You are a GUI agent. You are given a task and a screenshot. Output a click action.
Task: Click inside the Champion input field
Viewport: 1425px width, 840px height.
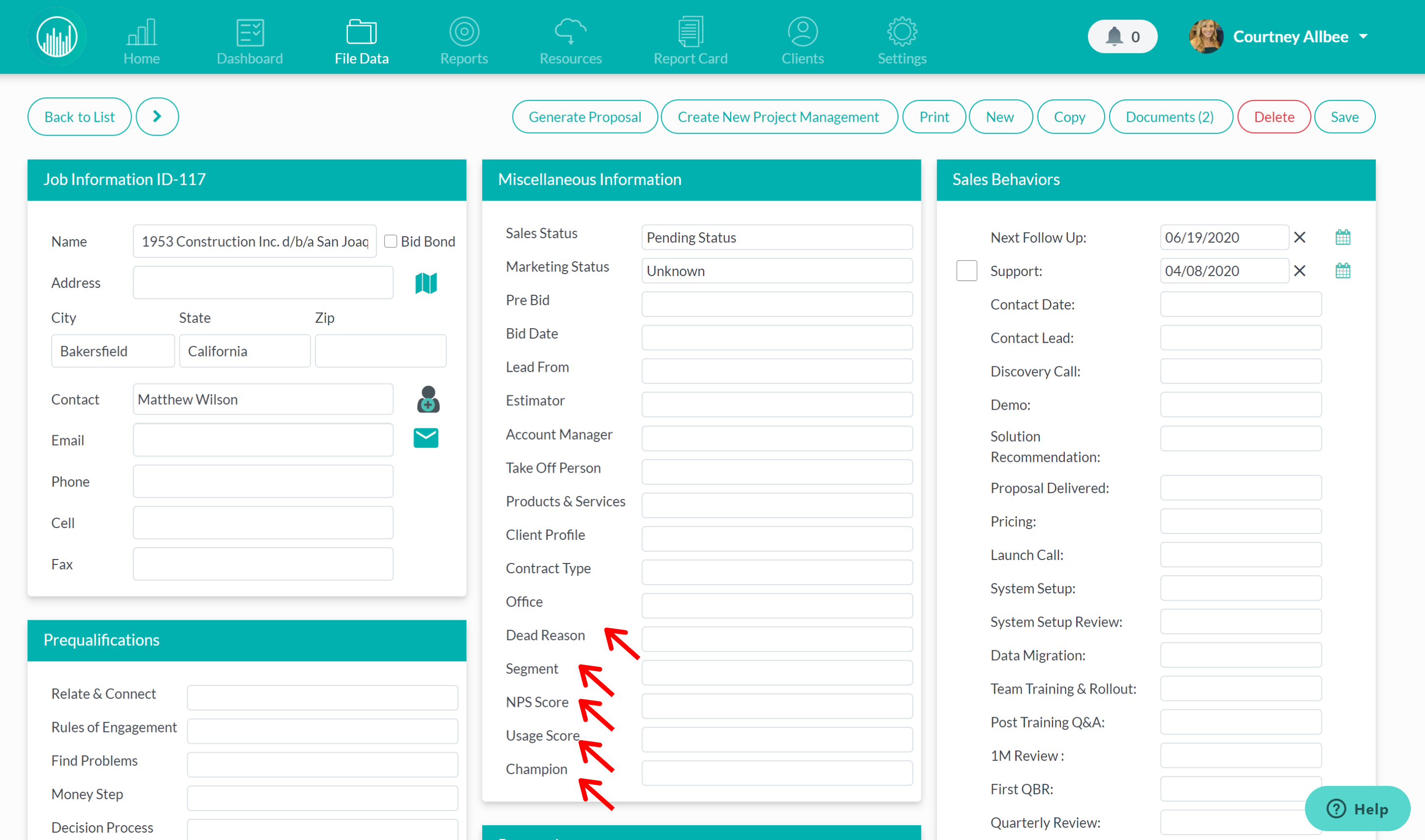(x=776, y=773)
